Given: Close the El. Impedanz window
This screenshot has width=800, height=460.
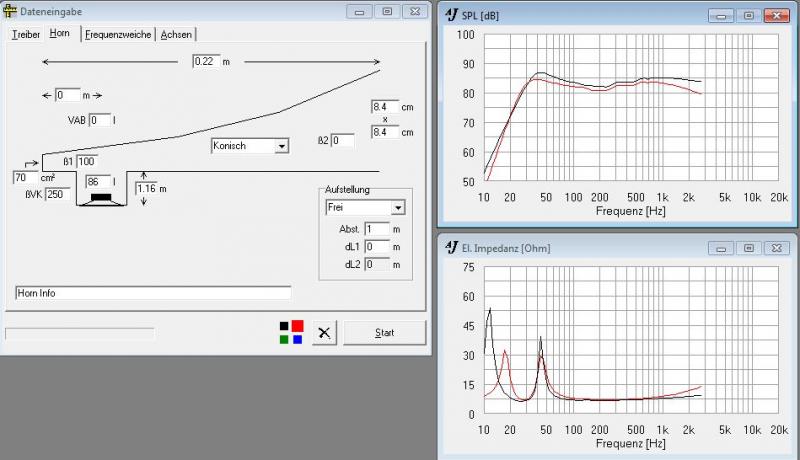Looking at the screenshot, I should pyautogui.click(x=777, y=248).
